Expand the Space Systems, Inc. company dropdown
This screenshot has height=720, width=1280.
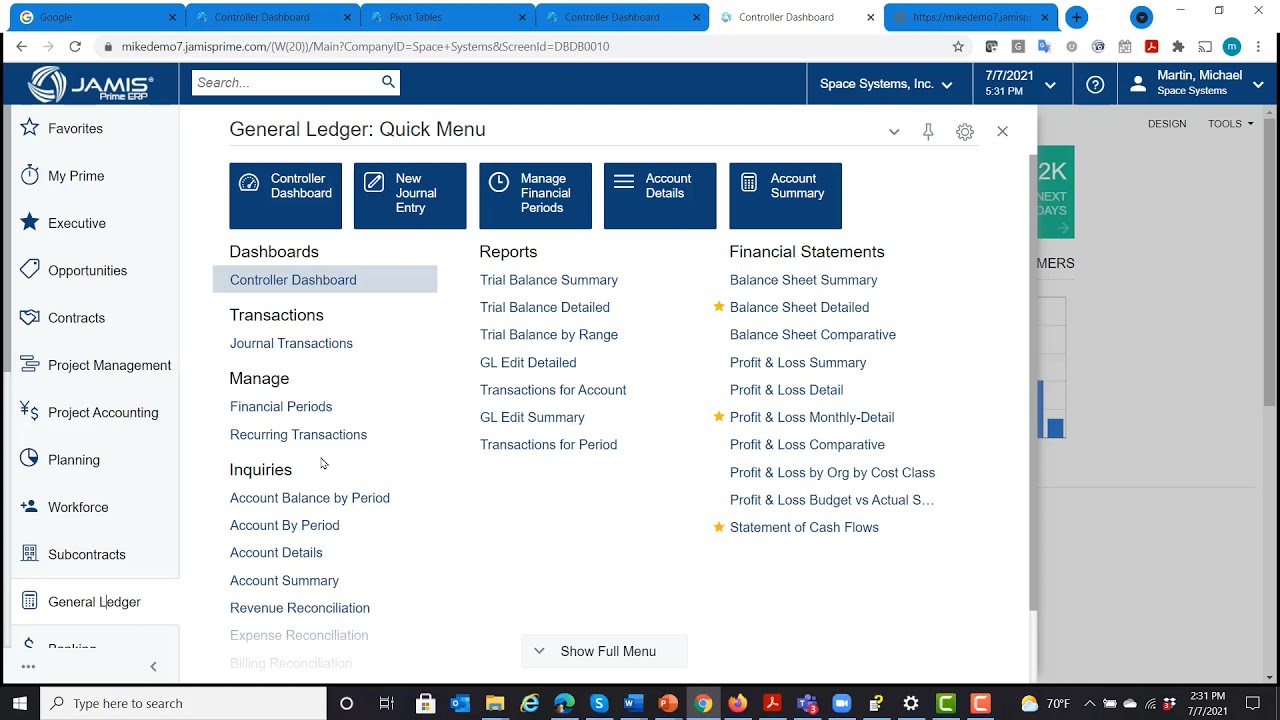[887, 84]
